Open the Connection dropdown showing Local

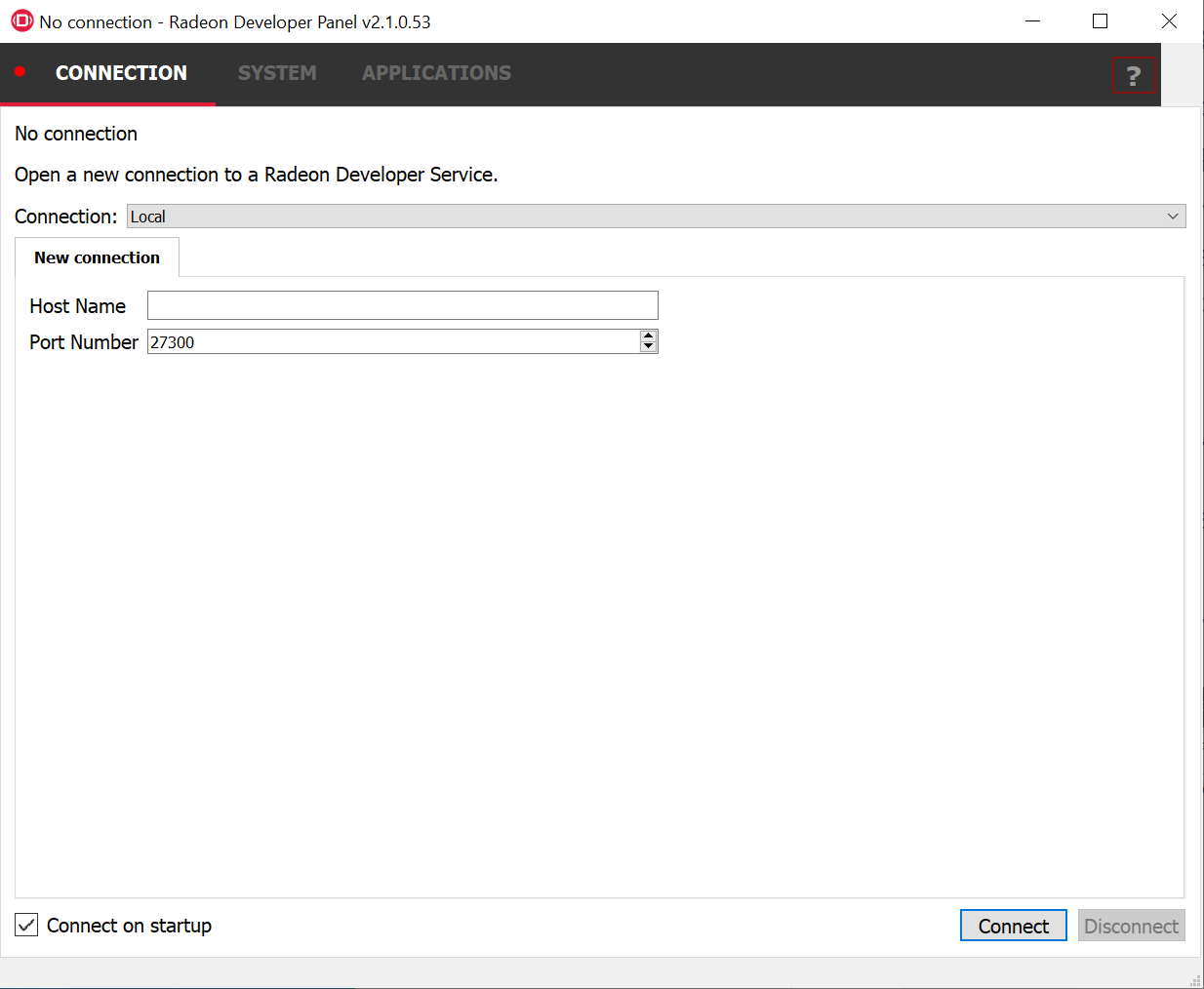pos(644,217)
